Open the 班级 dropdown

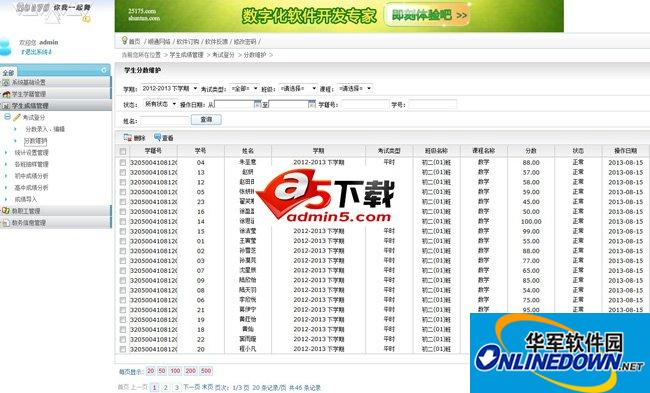pos(298,88)
